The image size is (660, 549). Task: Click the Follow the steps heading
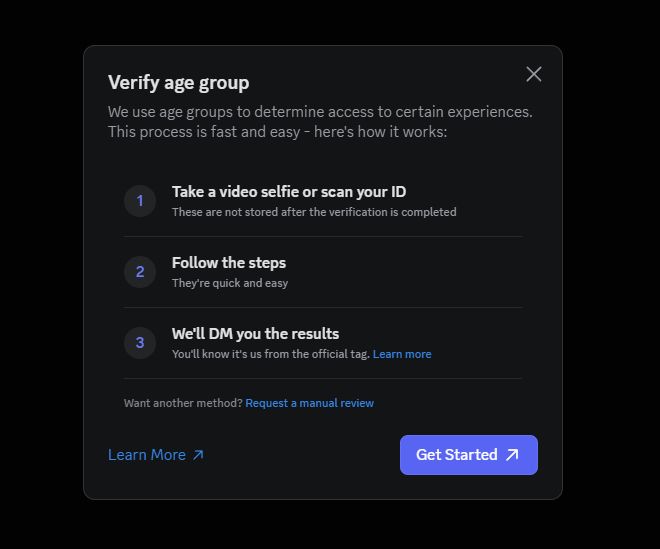coord(229,263)
